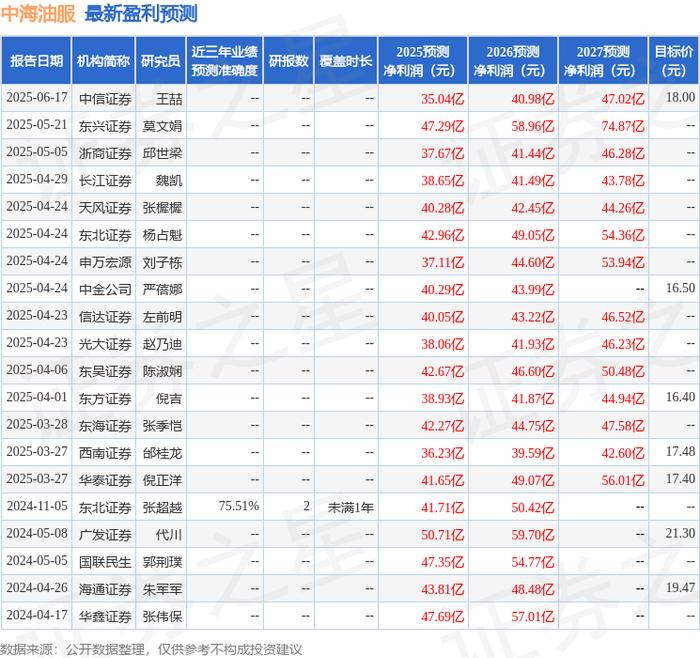Click 54.36亿 in 2027 forecast

pos(623,235)
